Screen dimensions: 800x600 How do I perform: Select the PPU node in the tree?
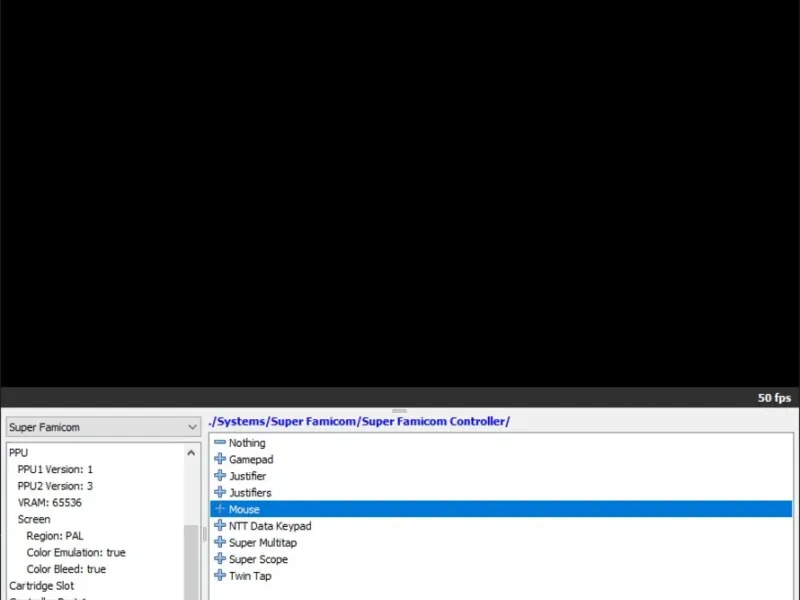(x=18, y=453)
